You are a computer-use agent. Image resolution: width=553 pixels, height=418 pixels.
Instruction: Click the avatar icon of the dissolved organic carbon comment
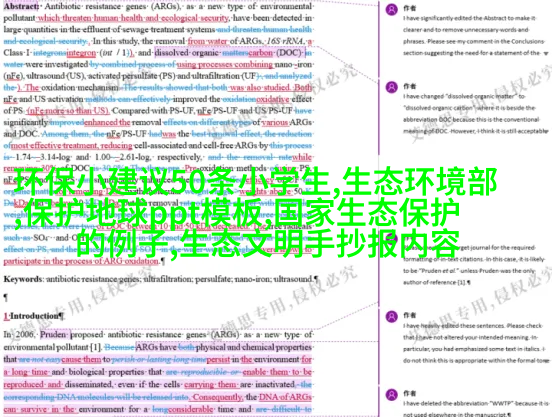click(x=391, y=87)
